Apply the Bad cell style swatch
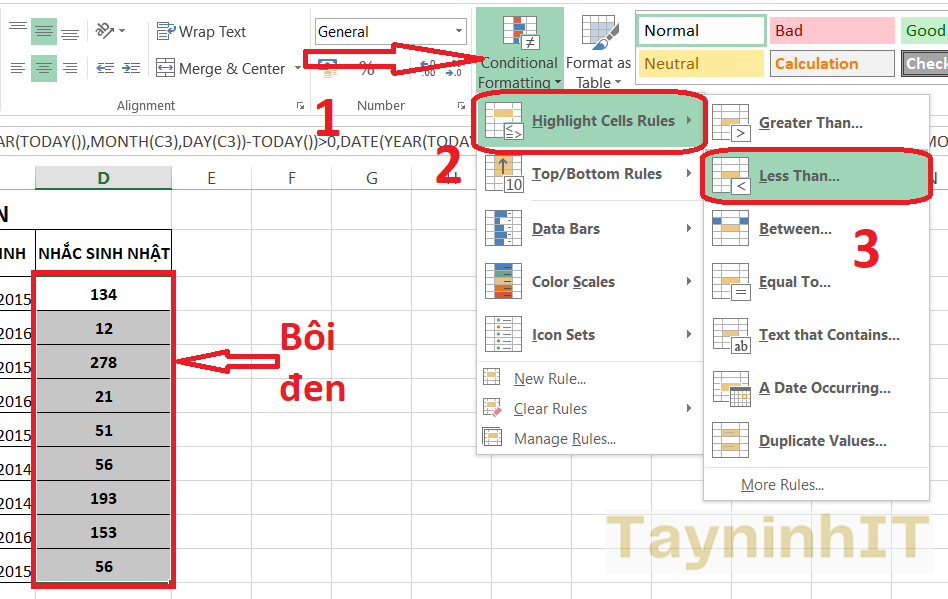Viewport: 948px width, 599px height. point(829,31)
